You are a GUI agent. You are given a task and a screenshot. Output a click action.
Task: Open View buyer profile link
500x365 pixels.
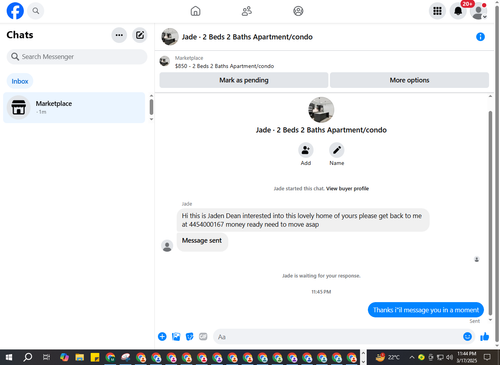347,189
